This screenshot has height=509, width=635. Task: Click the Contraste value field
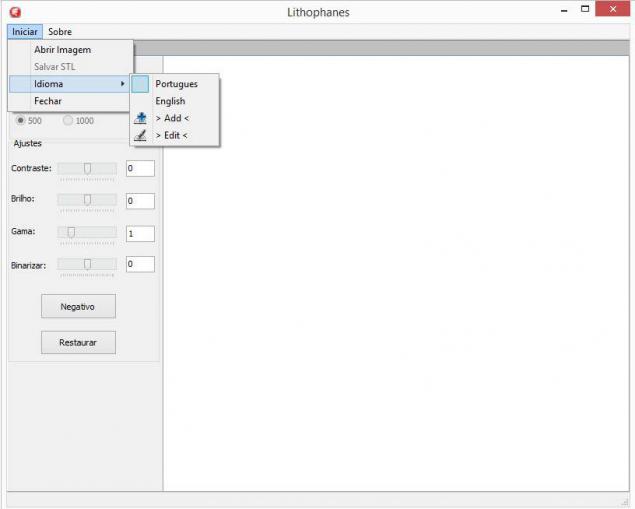140,168
